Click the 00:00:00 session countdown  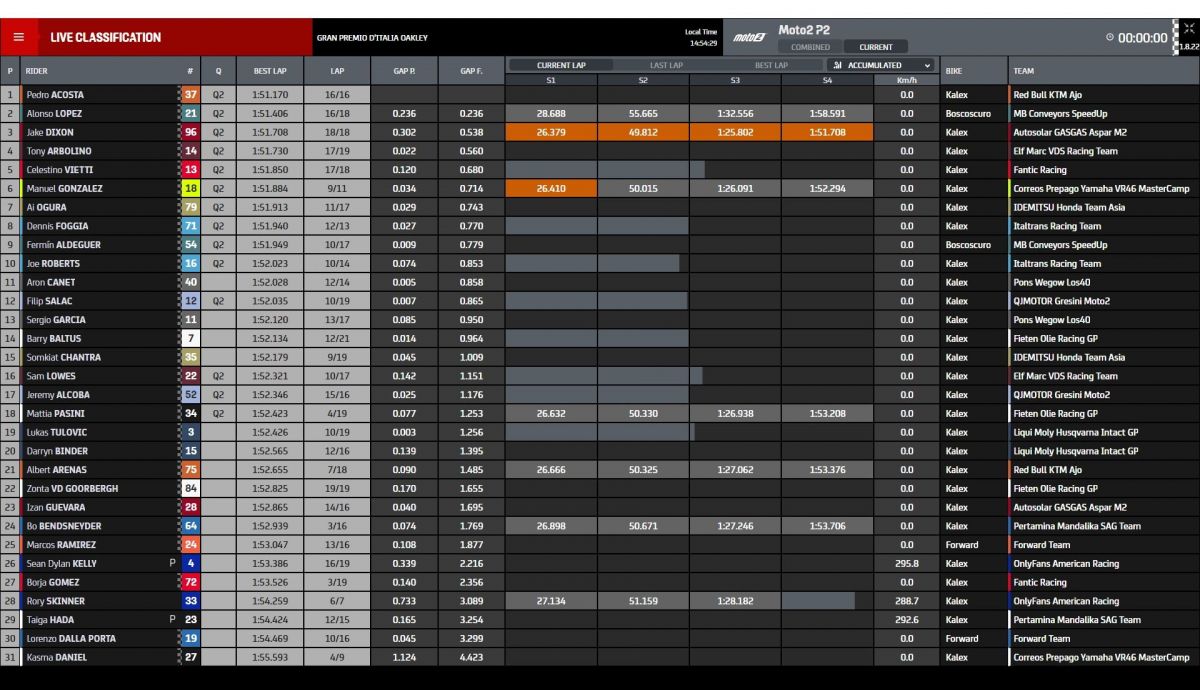pyautogui.click(x=1143, y=37)
